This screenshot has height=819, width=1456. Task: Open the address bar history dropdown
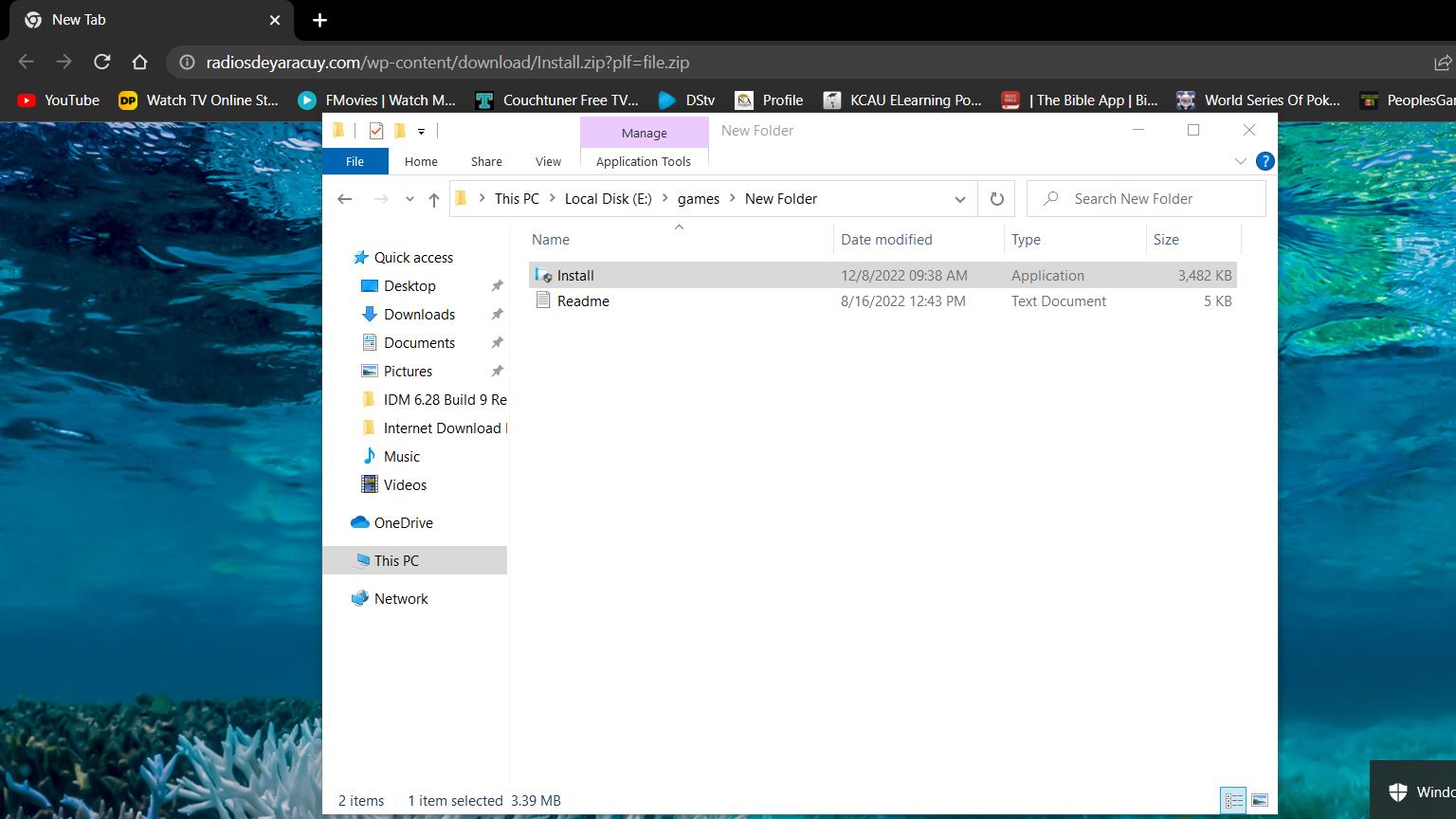959,199
